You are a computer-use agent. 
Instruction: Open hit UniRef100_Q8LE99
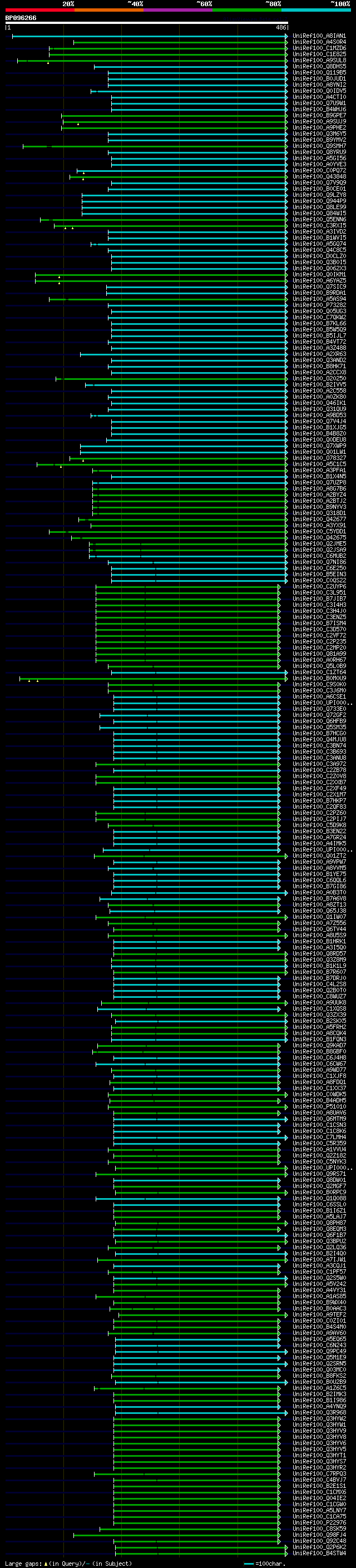point(319,207)
